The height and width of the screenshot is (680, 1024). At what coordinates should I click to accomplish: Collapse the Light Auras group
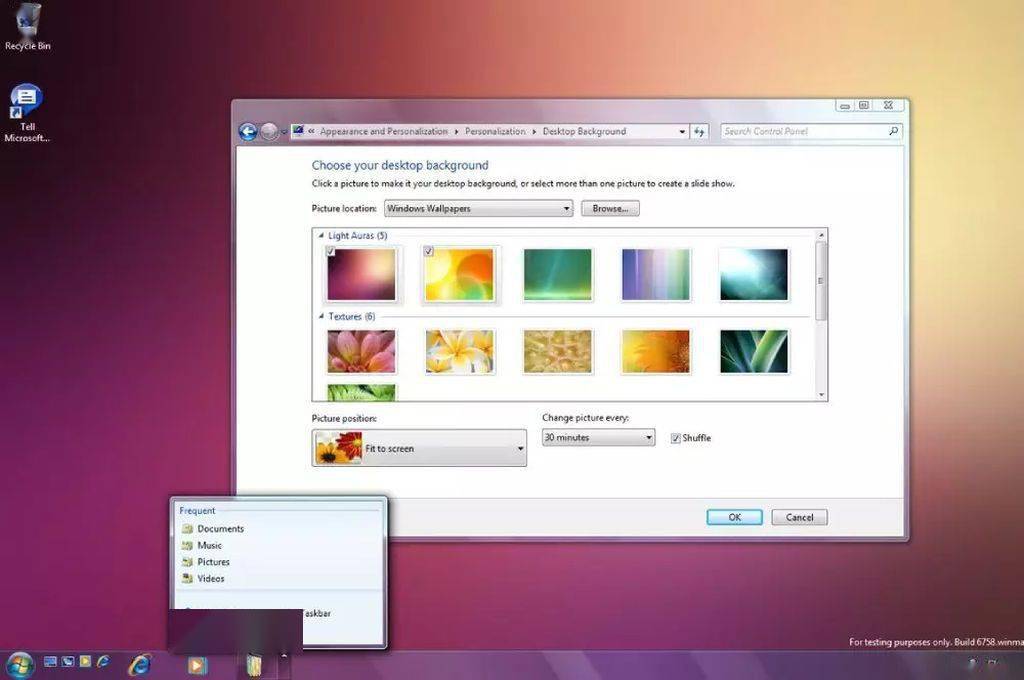pyautogui.click(x=321, y=235)
